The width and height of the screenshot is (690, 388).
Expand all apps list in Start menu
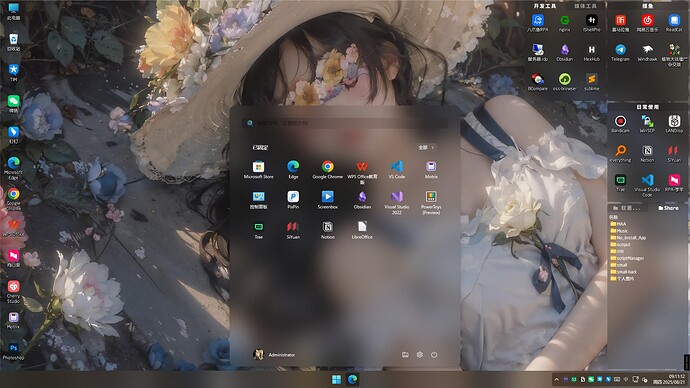tap(426, 147)
